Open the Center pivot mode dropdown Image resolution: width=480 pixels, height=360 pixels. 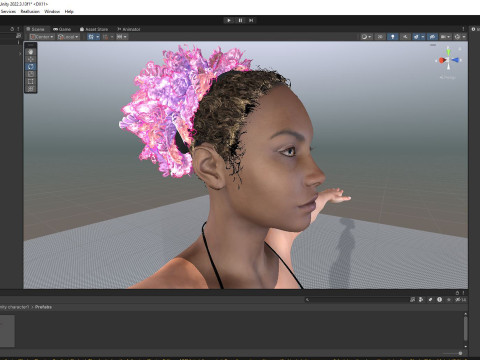tap(42, 37)
